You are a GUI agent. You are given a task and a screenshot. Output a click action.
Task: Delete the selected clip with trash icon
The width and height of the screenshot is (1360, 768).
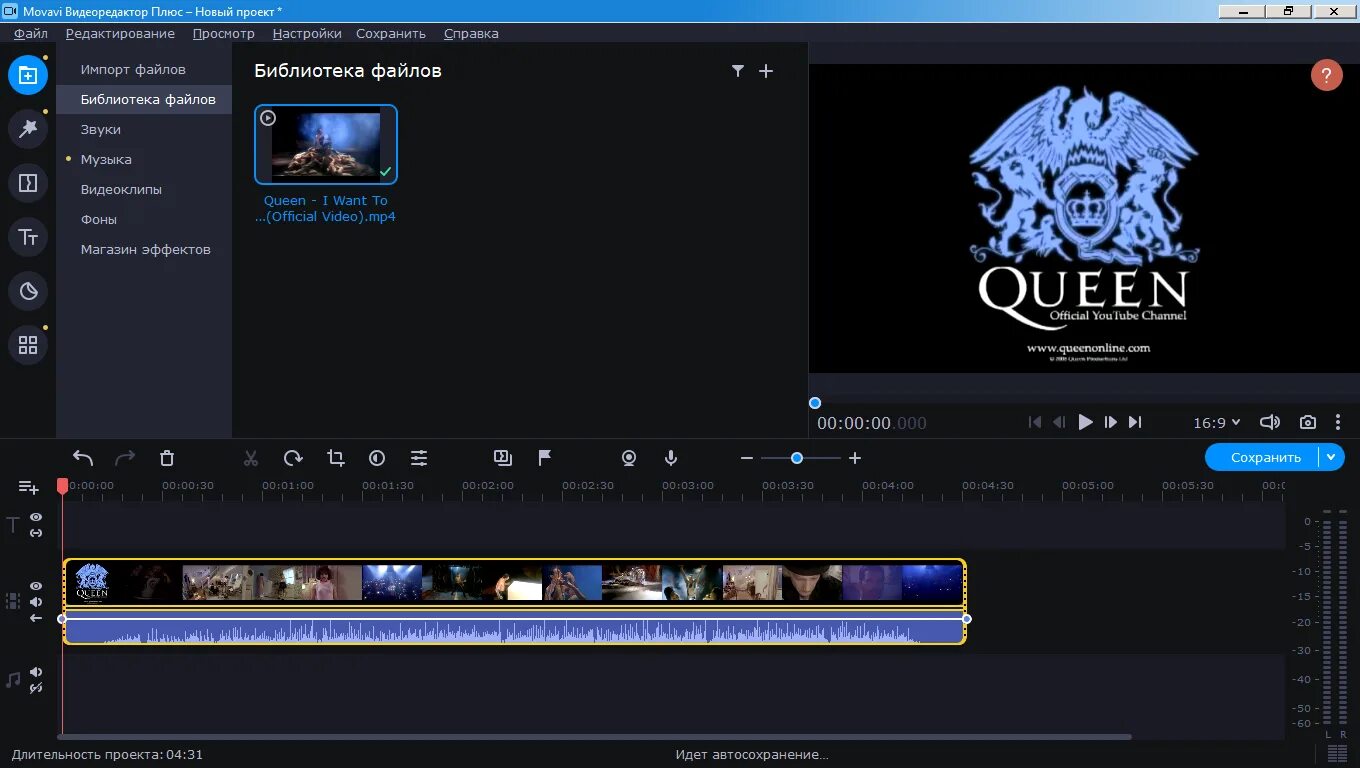(167, 458)
